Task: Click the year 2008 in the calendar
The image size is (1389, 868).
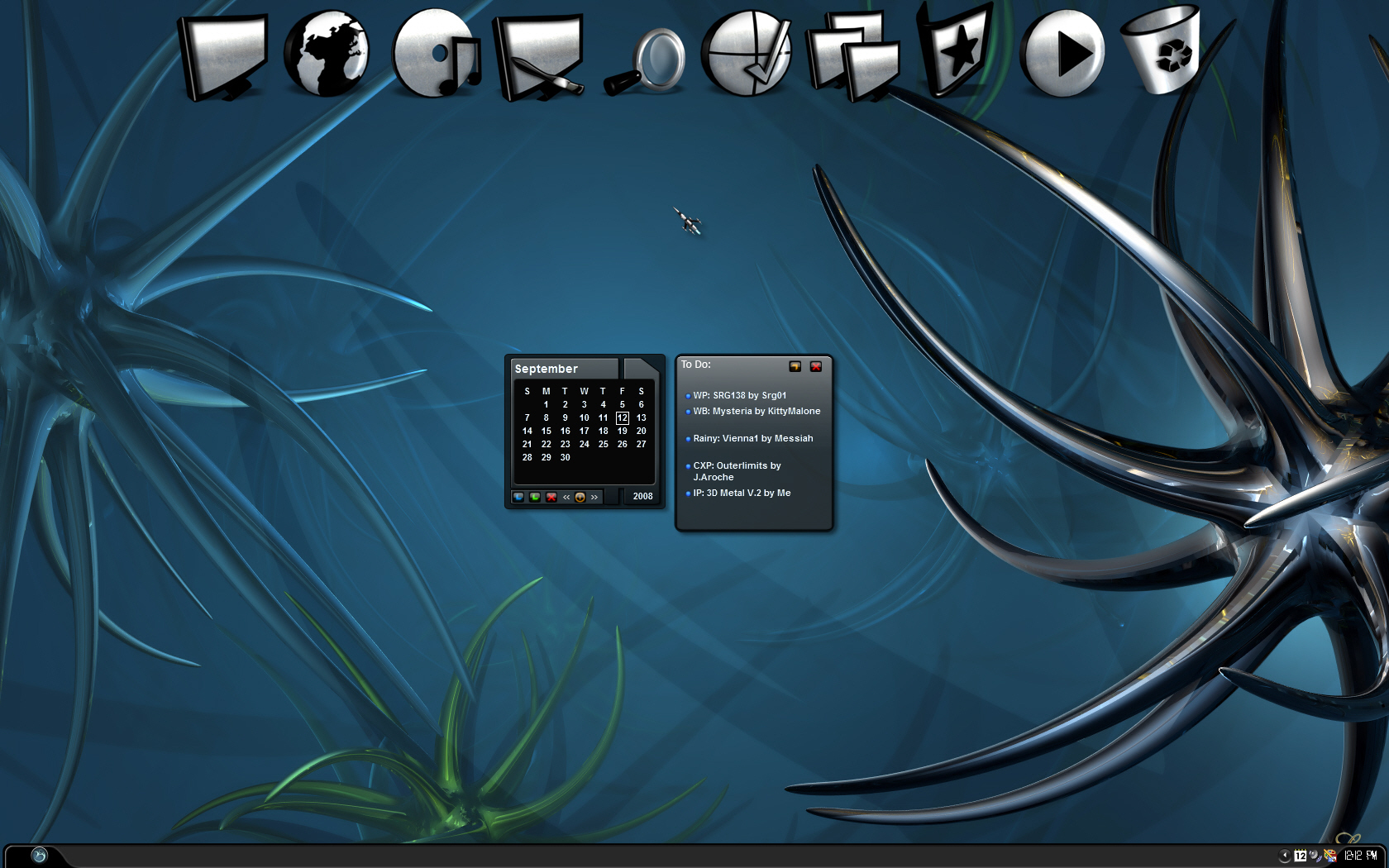Action: tap(642, 496)
